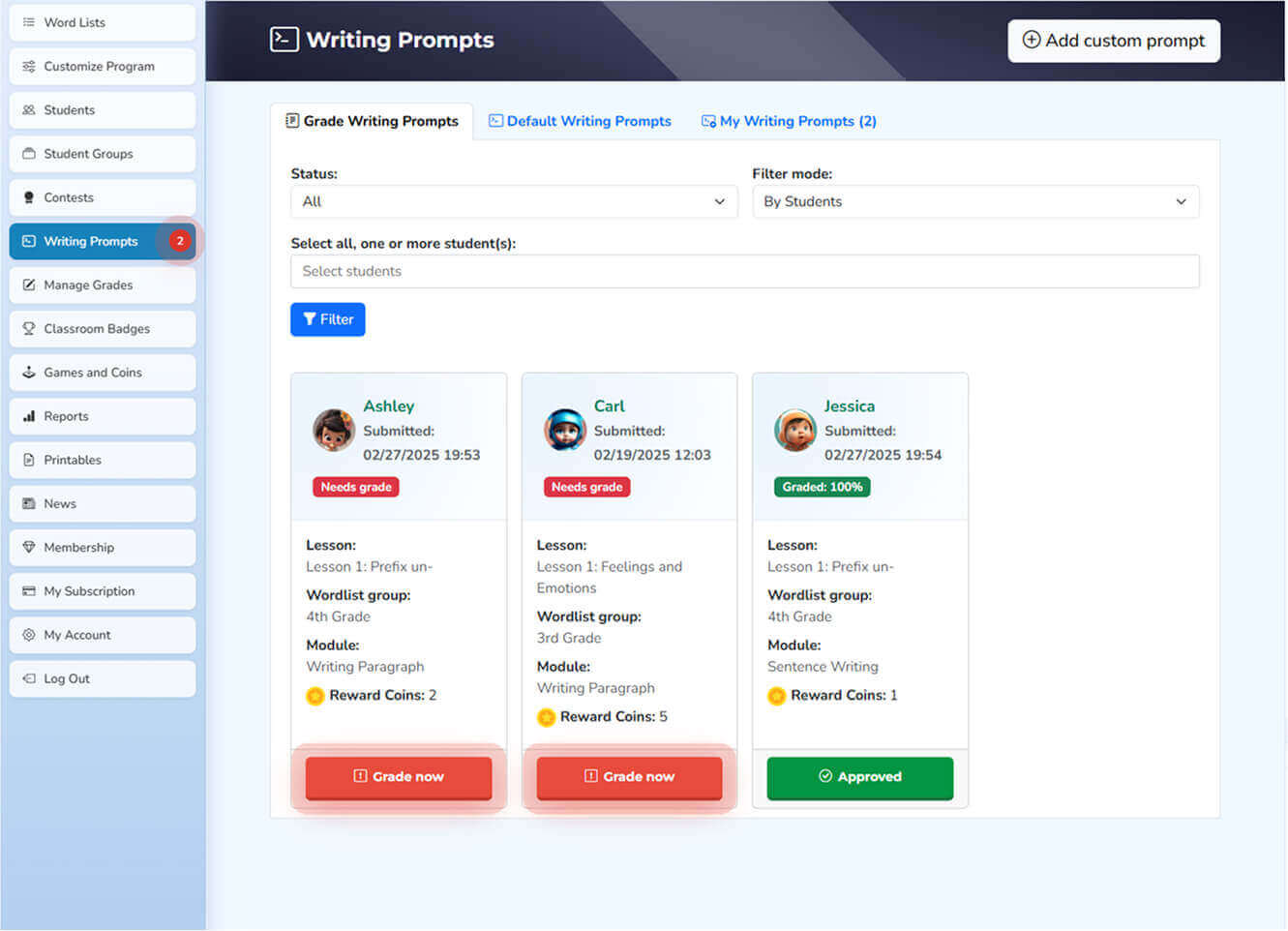Switch to Default Writing Prompts tab
Screen dimensions: 1288x931
pyautogui.click(x=580, y=121)
